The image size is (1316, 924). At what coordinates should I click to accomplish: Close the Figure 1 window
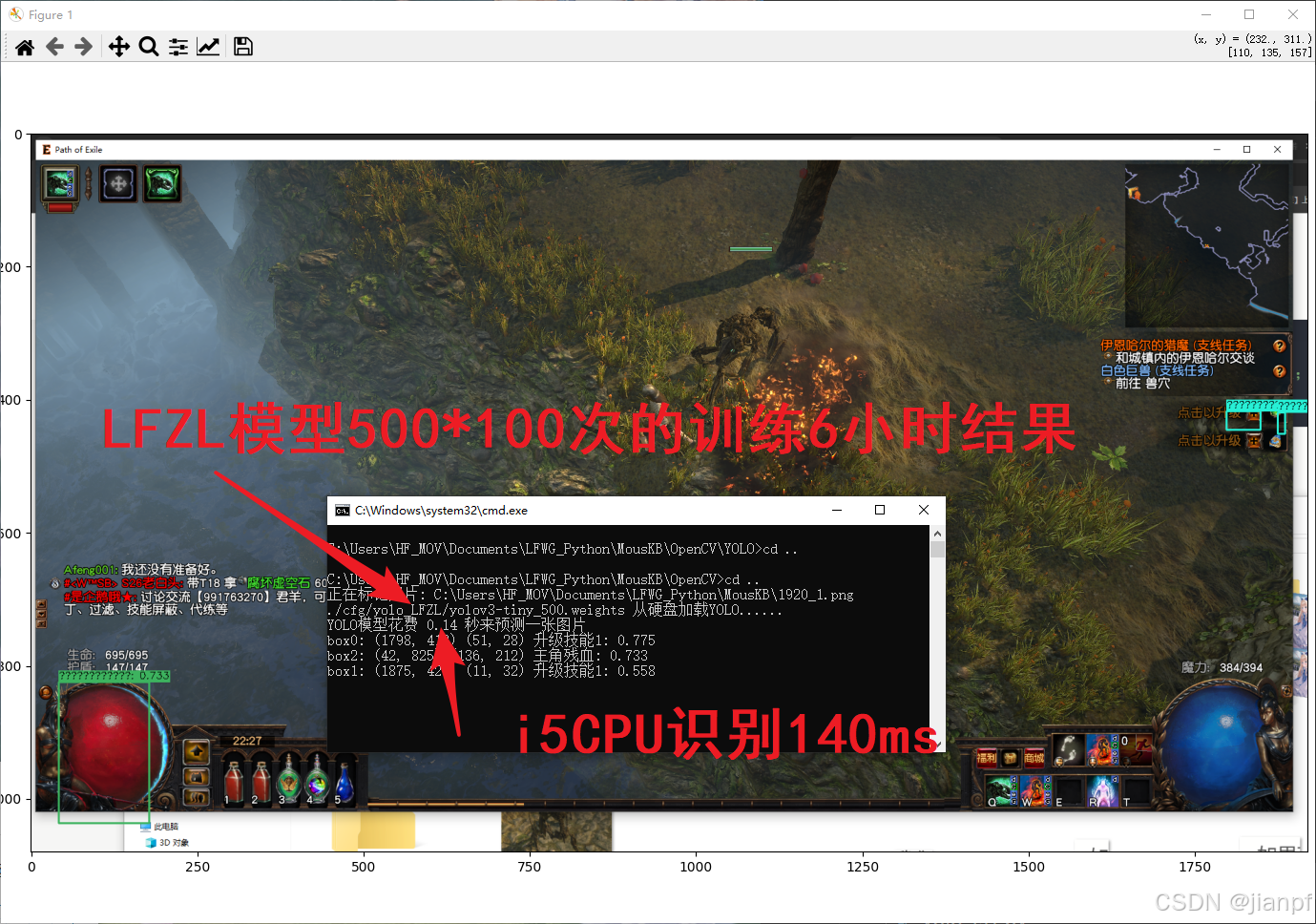pos(1292,14)
